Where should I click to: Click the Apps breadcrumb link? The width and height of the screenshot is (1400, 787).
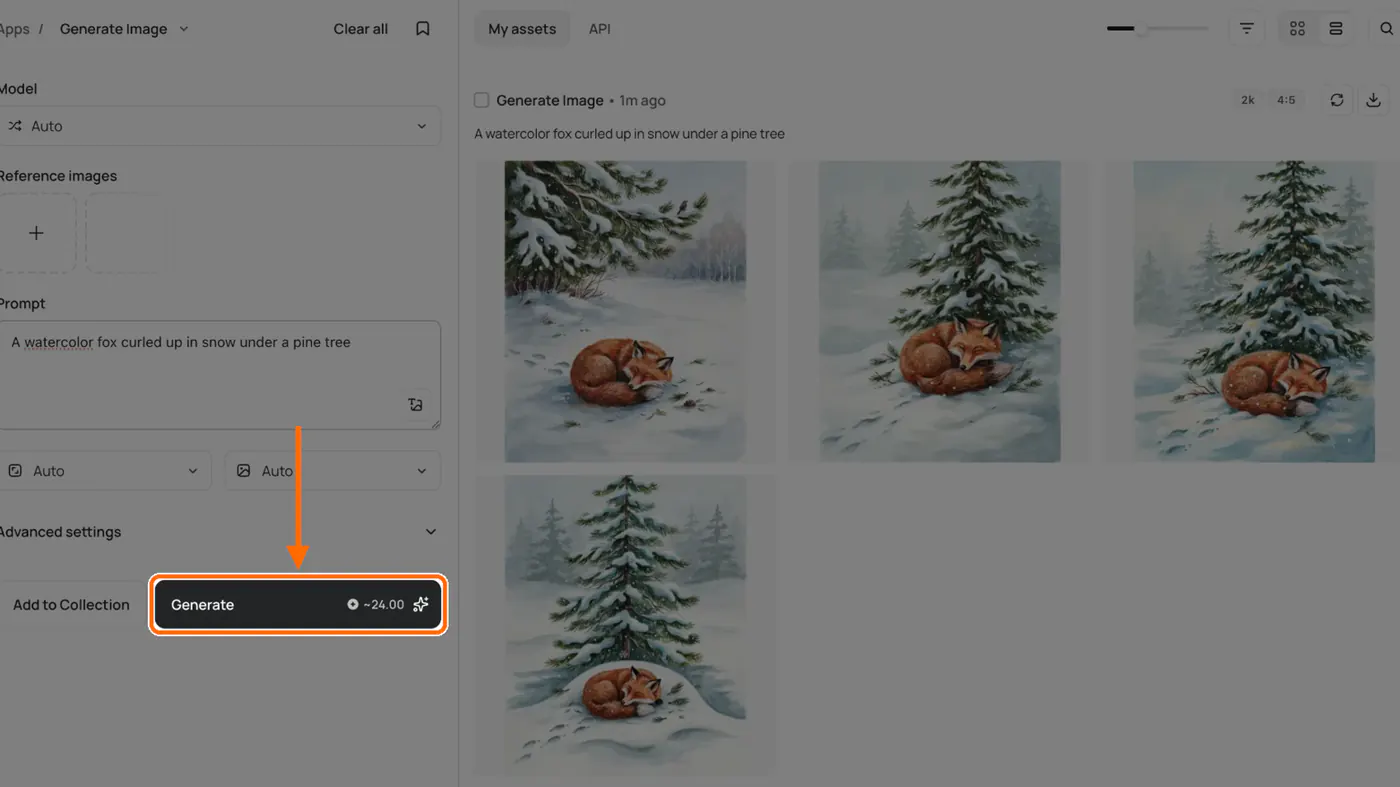[x=14, y=29]
